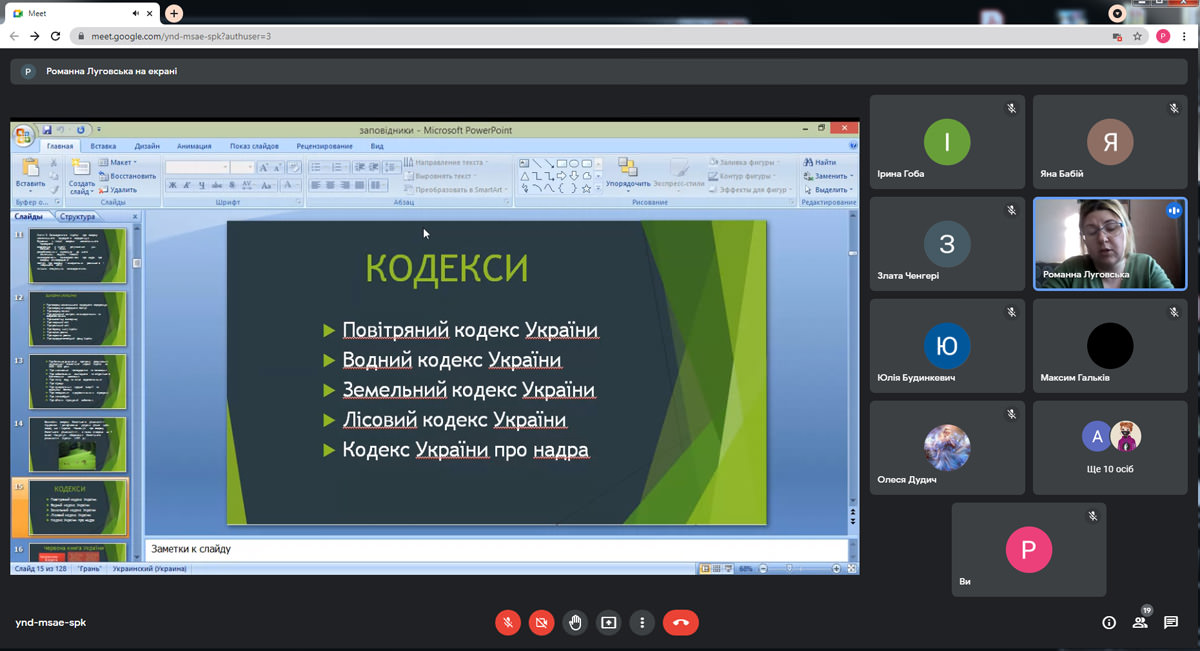This screenshot has height=651, width=1200.
Task: Toggle align text left
Action: [x=316, y=185]
